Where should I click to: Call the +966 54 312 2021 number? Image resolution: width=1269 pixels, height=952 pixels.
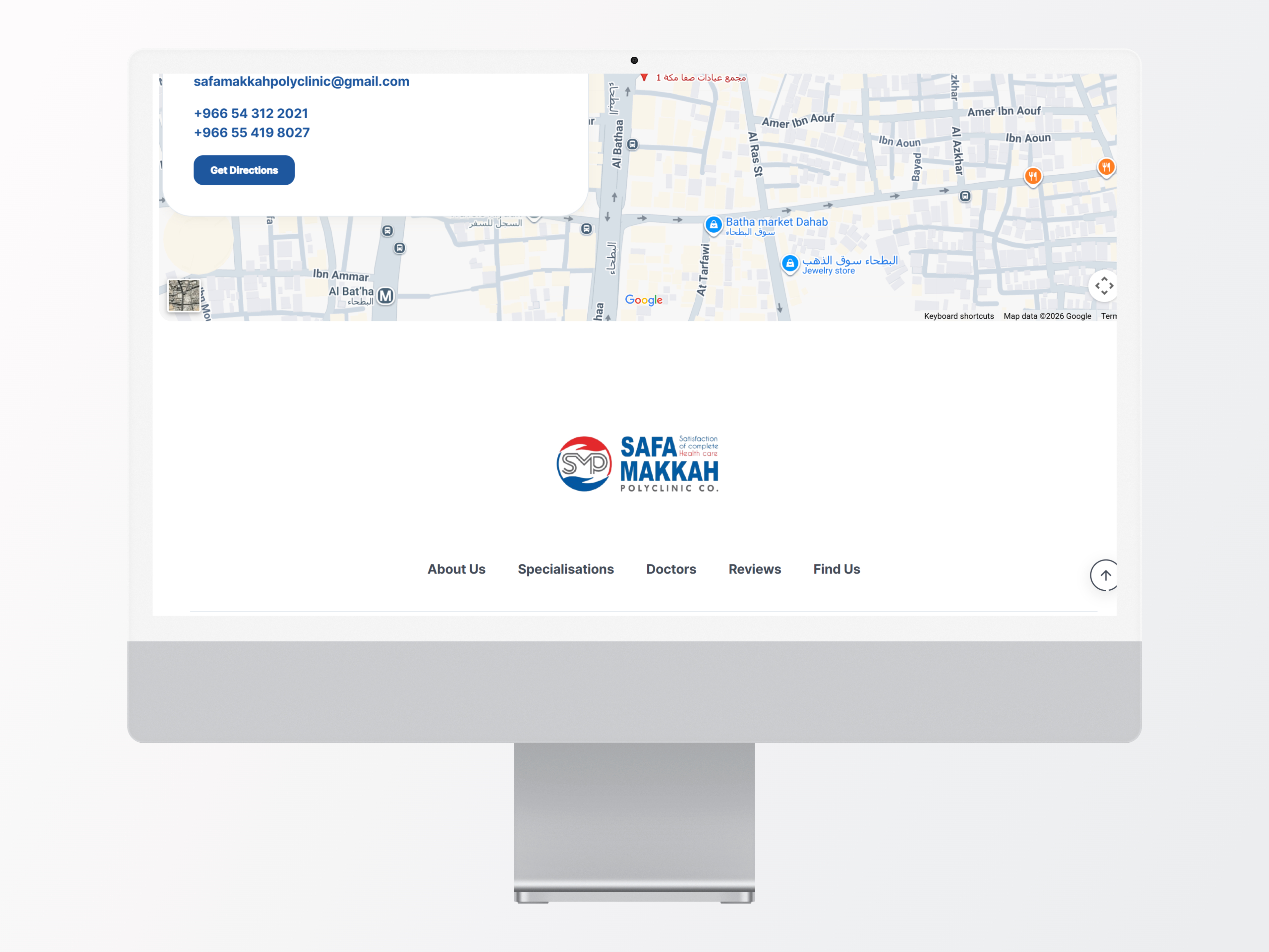[251, 113]
